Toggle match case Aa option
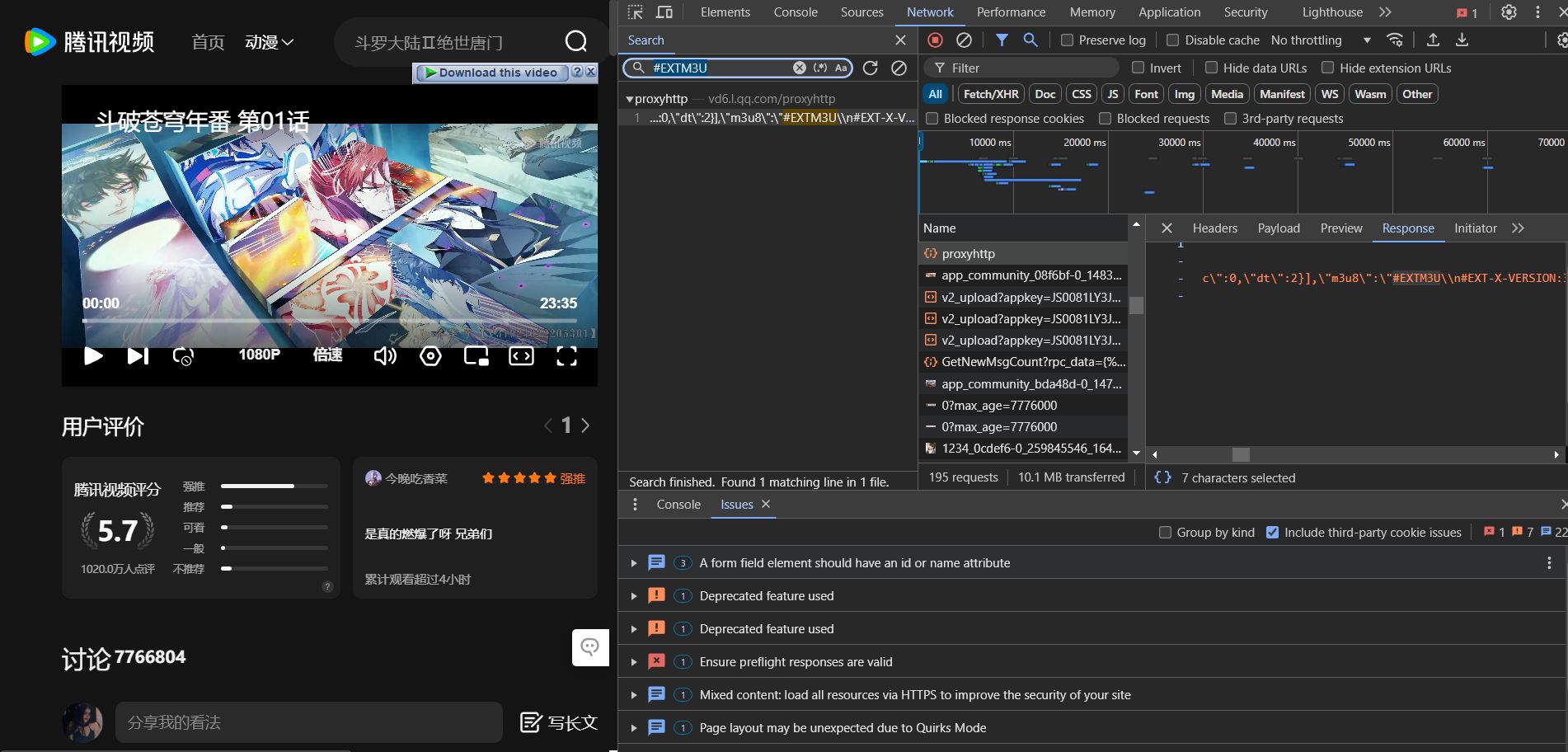This screenshot has width=1568, height=752. [x=841, y=68]
